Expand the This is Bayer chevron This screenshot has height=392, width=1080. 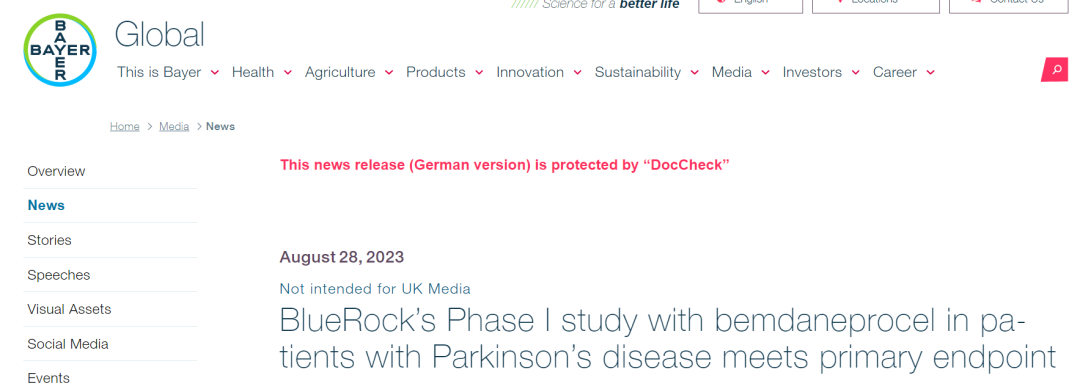click(214, 72)
